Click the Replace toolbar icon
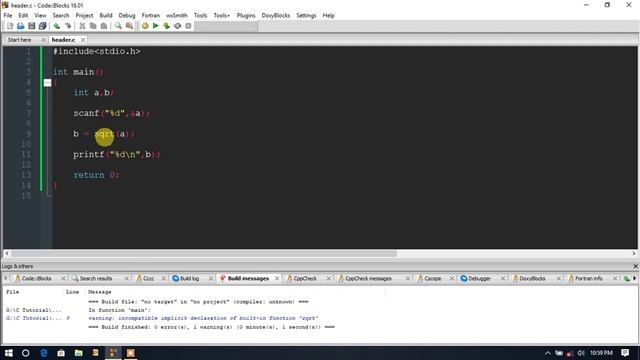 [x=129, y=26]
